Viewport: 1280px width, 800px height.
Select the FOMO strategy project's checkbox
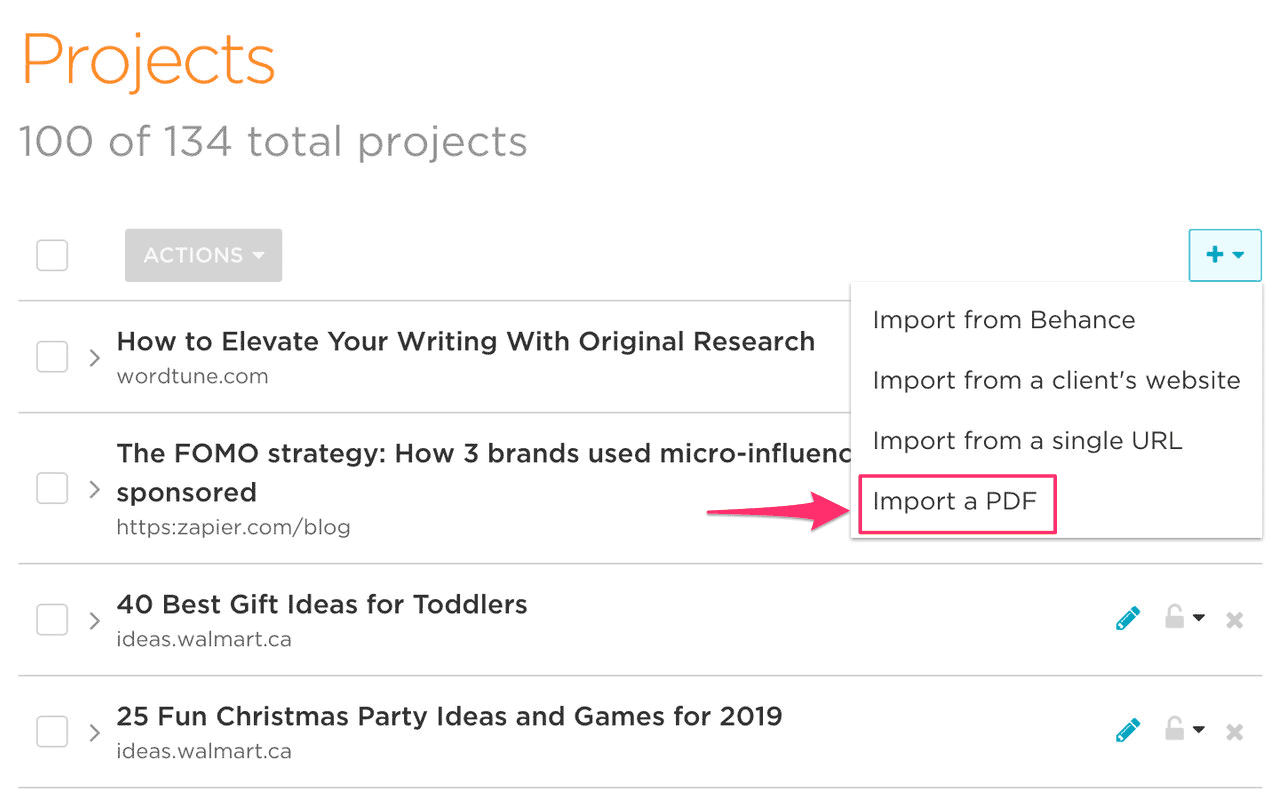pyautogui.click(x=52, y=488)
